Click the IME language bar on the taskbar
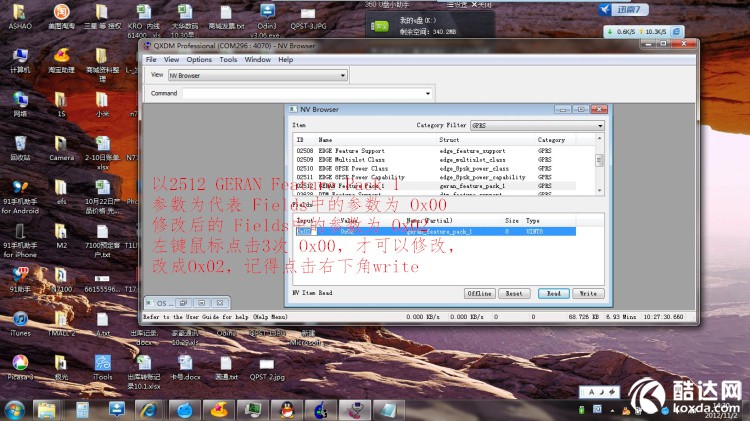This screenshot has width=750, height=421. coord(600,392)
